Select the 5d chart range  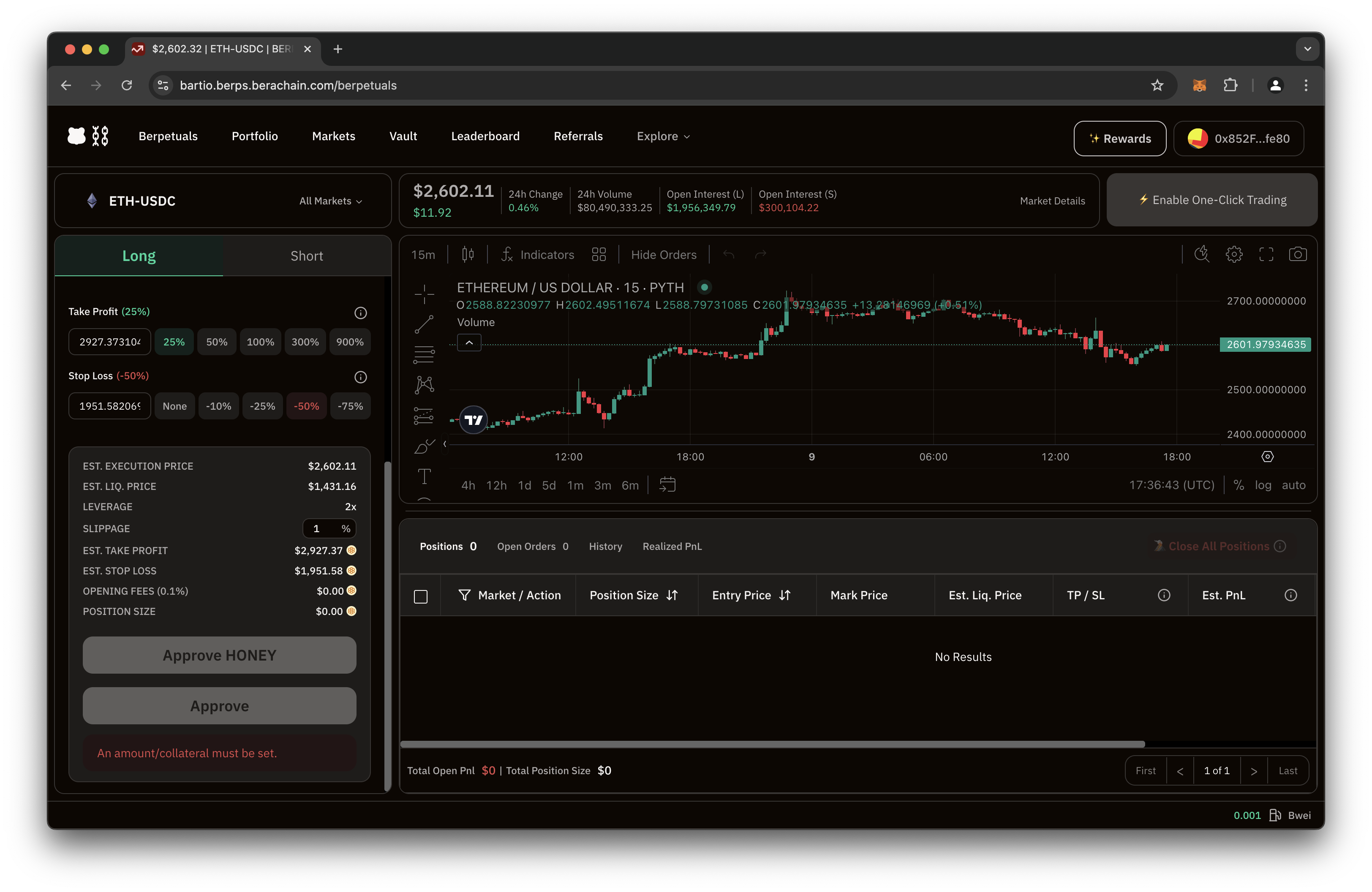click(x=549, y=485)
